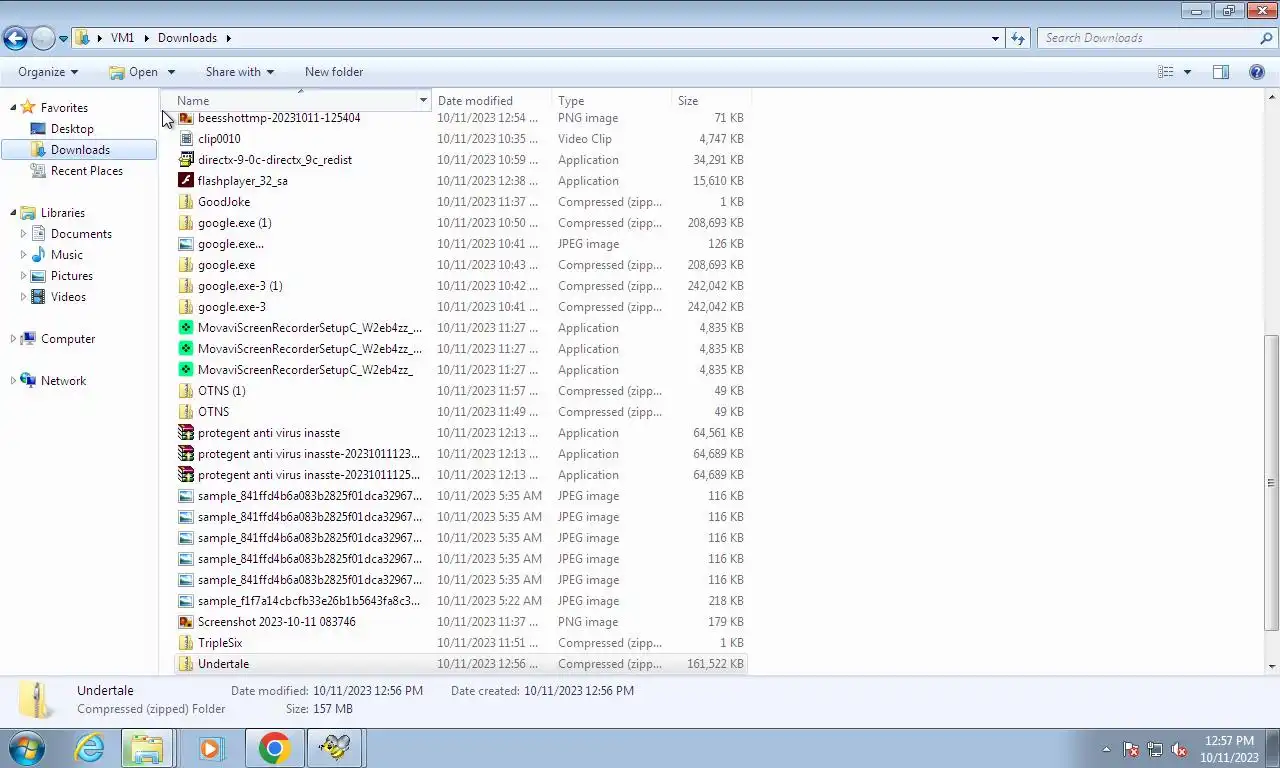Select the file named google.exe-3 (1)
This screenshot has width=1280, height=768.
240,286
